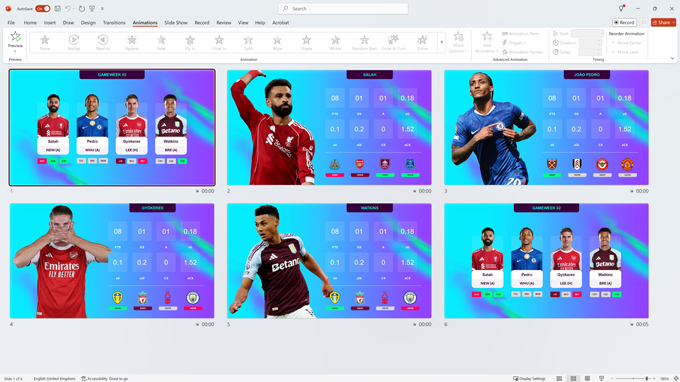680x382 pixels.
Task: Click the Record button at top right
Action: click(x=624, y=23)
